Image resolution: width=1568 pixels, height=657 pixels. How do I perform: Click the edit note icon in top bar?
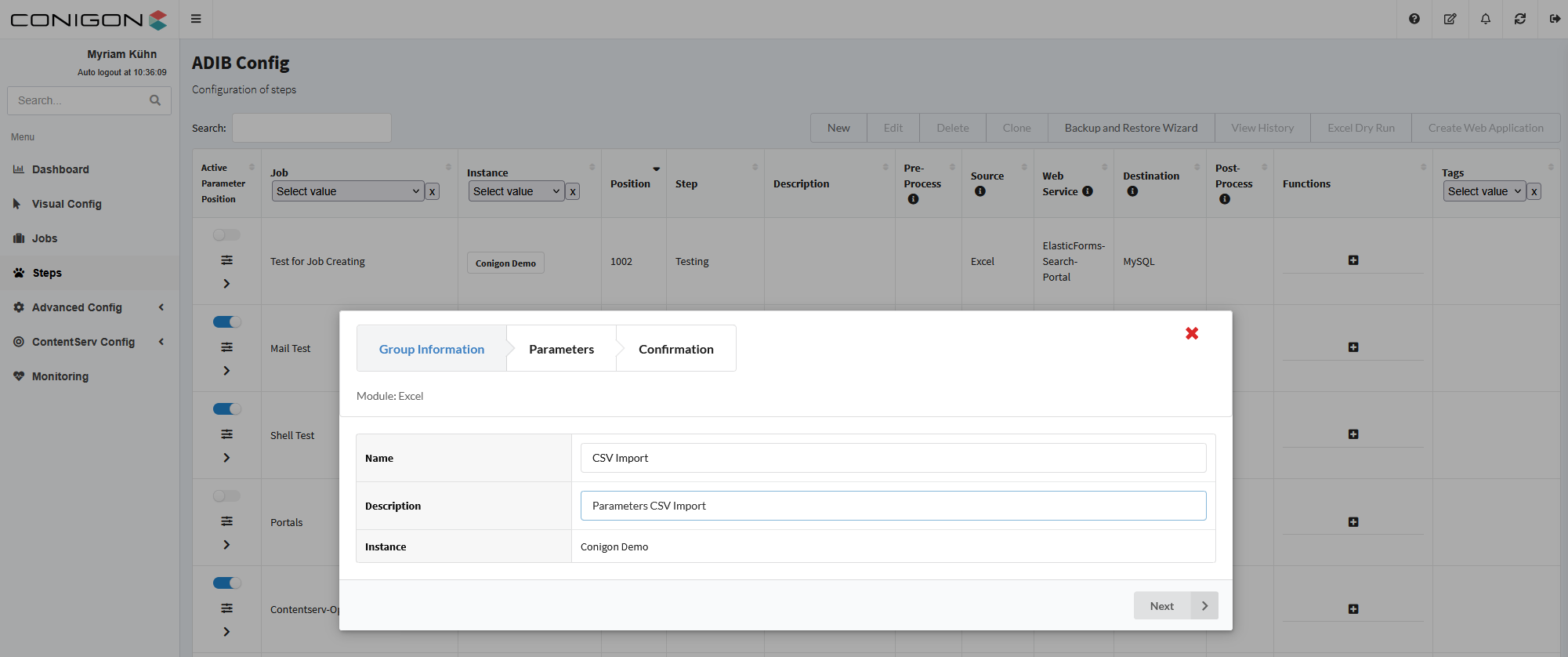coord(1450,19)
